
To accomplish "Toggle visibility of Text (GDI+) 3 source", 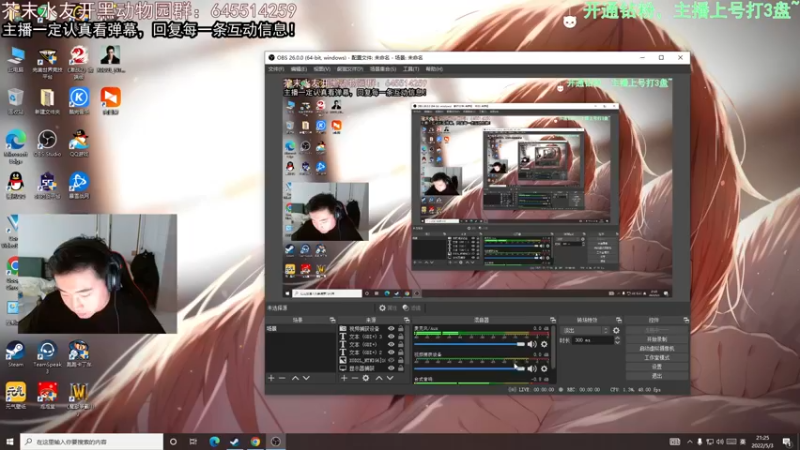I will pyautogui.click(x=391, y=337).
